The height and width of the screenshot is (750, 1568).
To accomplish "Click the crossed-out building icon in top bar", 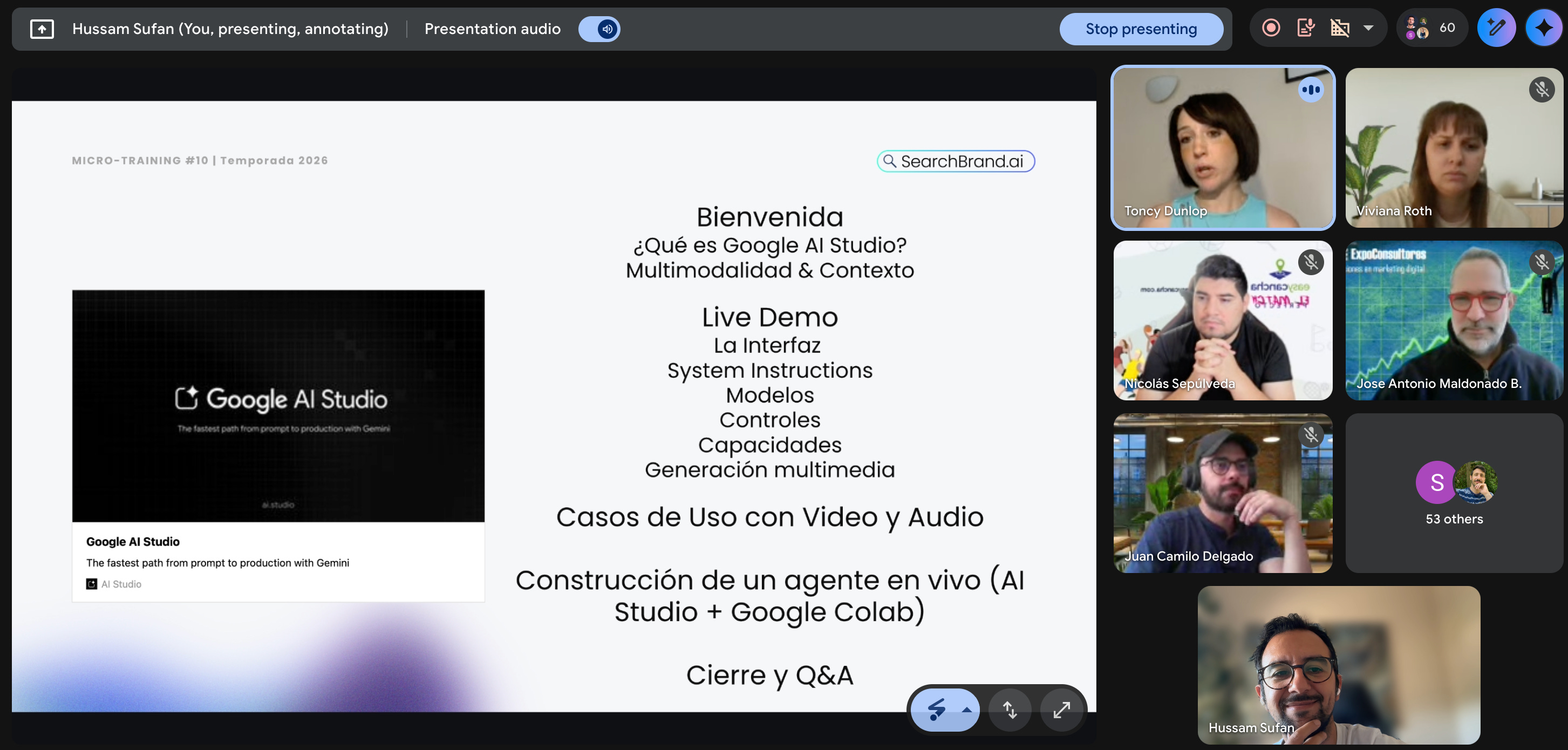I will (1340, 28).
